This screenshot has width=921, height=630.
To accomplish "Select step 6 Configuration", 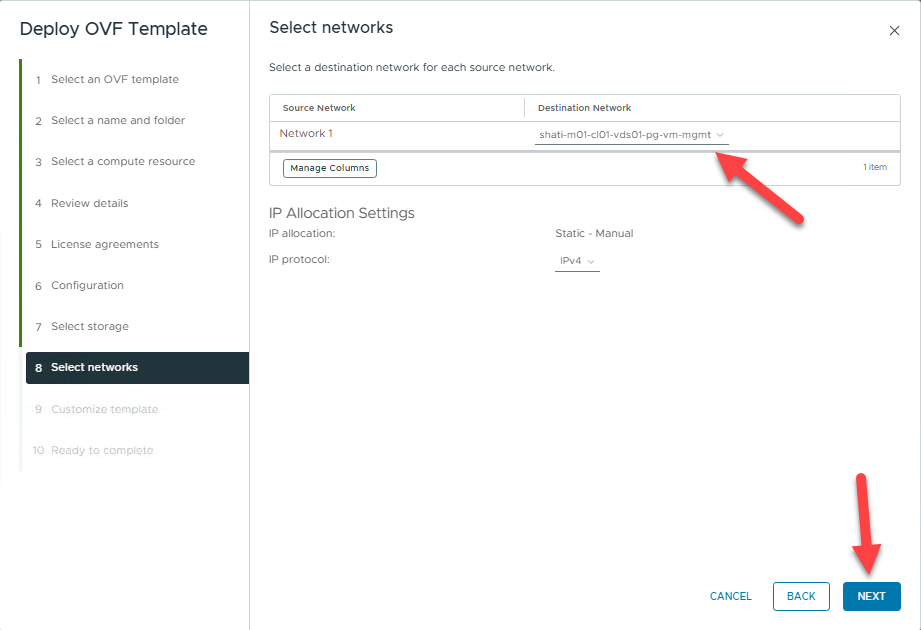I will pyautogui.click(x=87, y=286).
